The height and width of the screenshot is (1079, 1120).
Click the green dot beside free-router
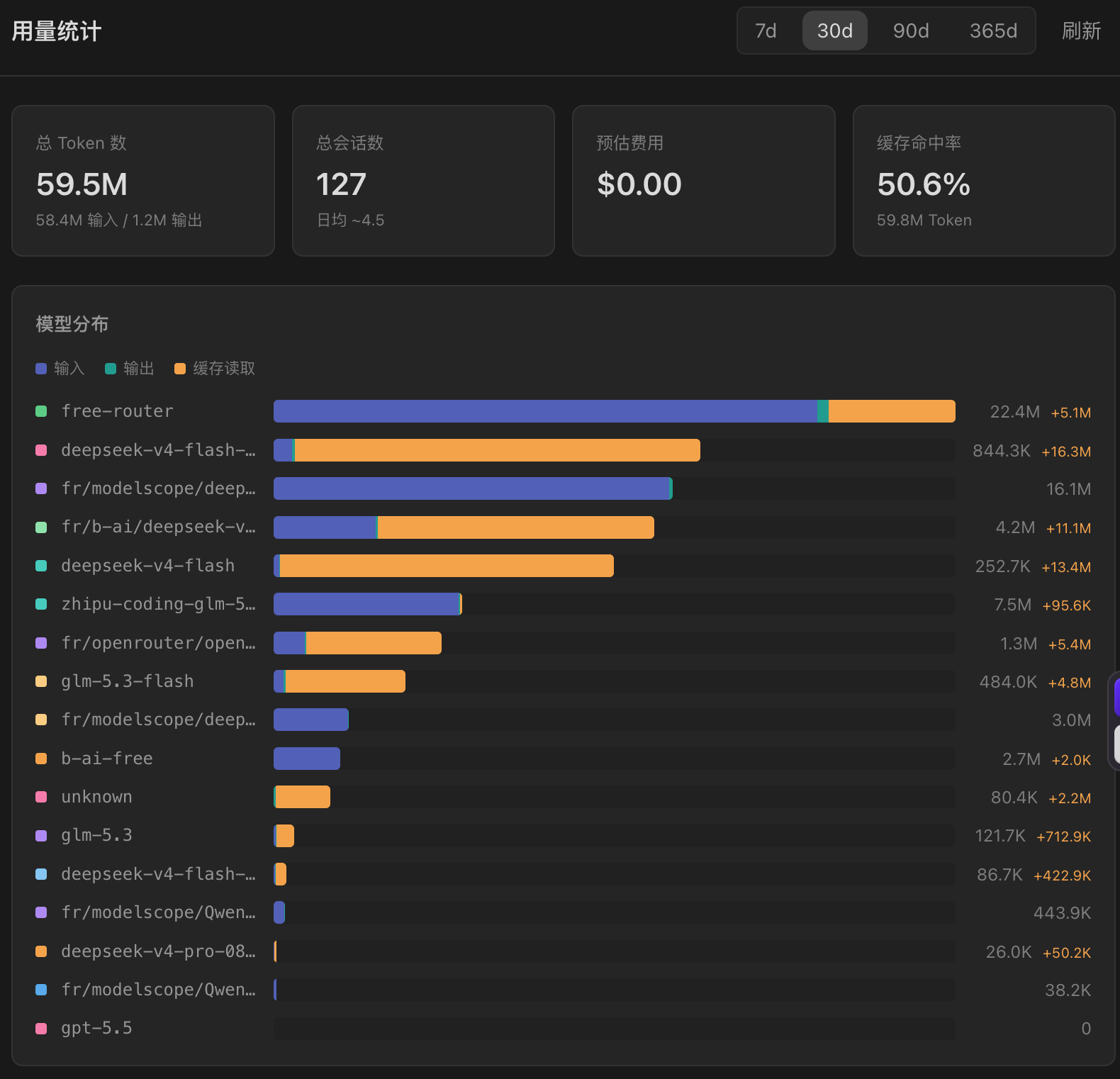[x=41, y=411]
